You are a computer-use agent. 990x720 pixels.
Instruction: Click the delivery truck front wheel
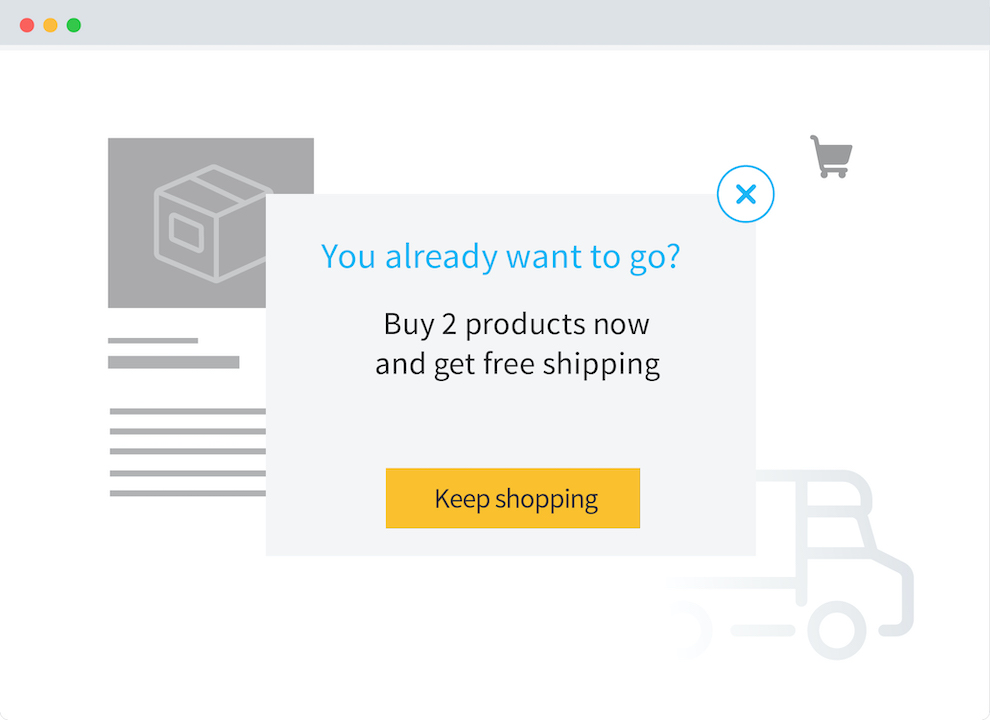pos(837,630)
